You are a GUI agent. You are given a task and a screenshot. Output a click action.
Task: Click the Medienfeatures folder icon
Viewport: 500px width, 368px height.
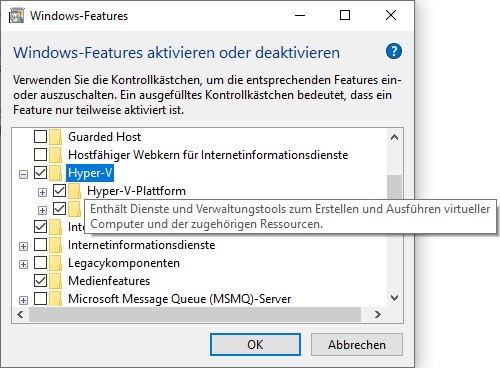(x=55, y=281)
